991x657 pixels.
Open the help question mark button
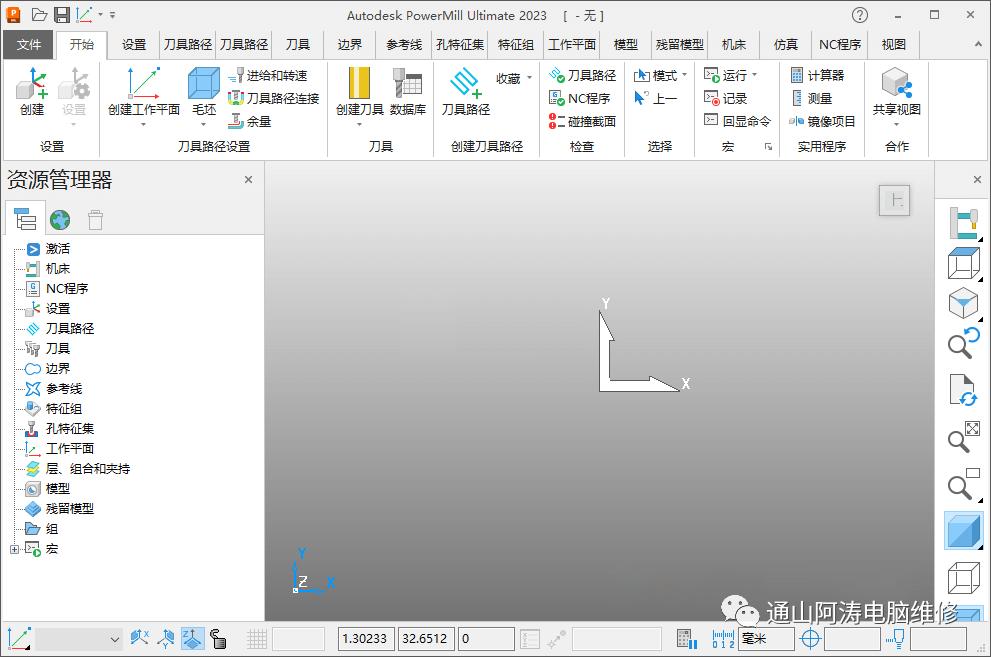coord(860,15)
